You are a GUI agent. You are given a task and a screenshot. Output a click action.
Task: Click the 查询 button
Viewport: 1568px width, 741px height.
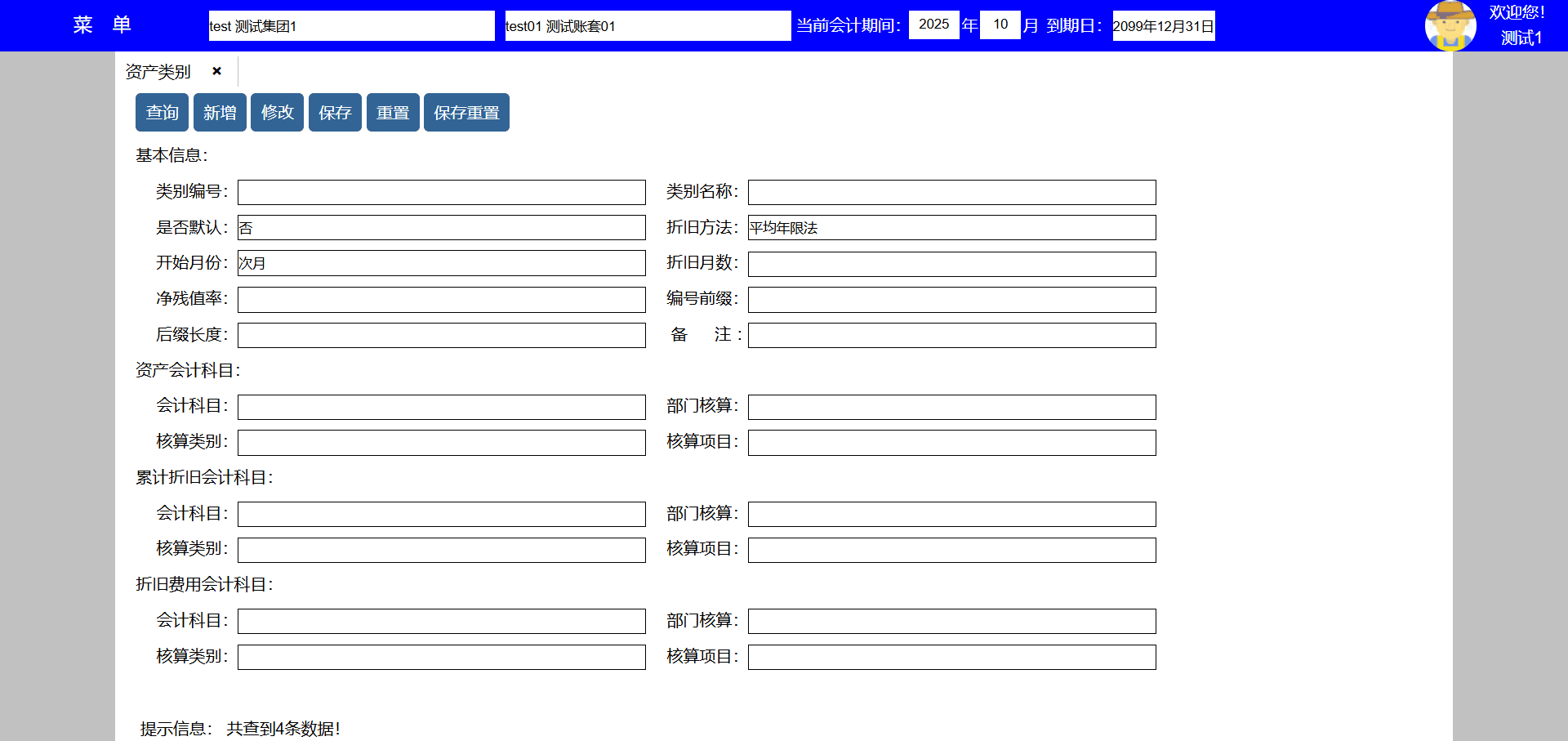click(x=162, y=112)
